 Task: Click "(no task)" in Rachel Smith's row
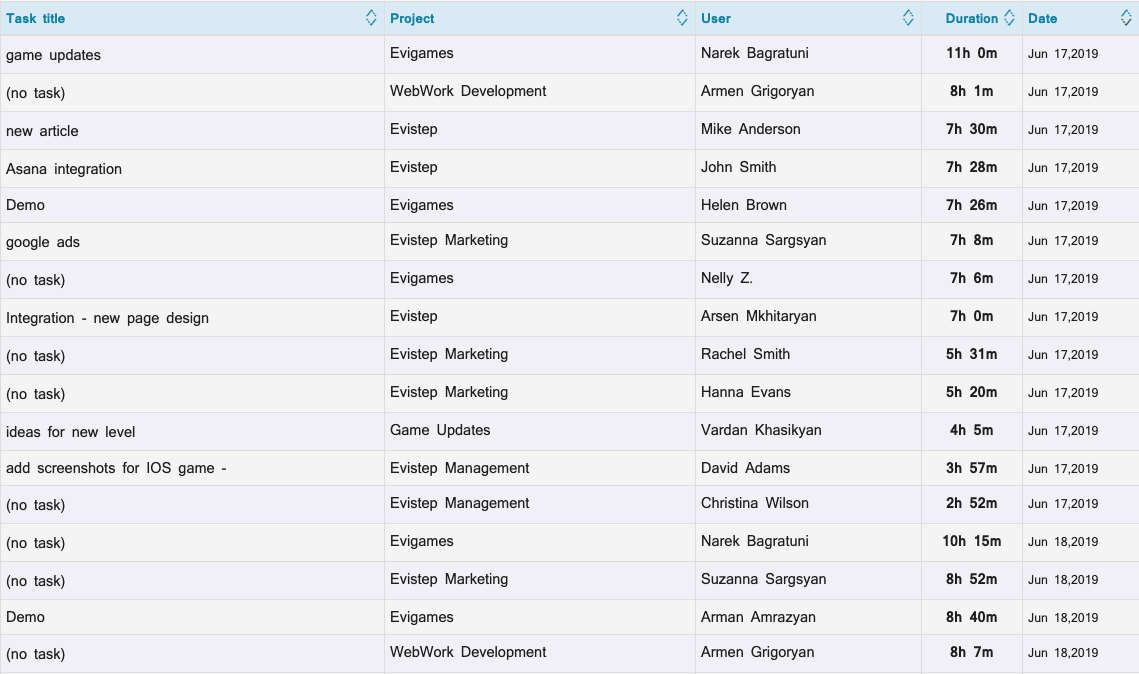point(36,357)
